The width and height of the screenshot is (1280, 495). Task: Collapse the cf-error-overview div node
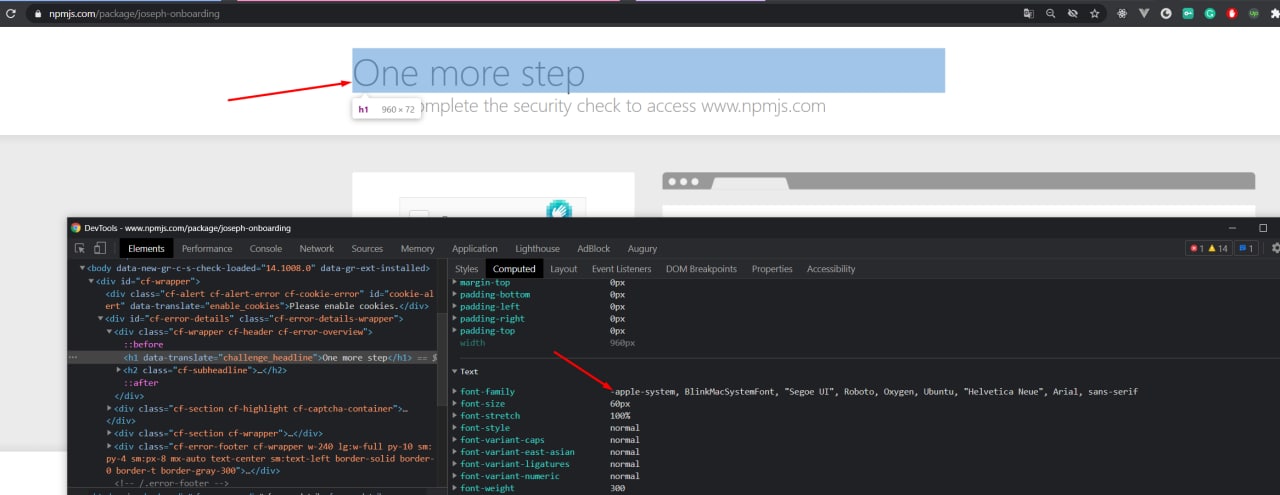pos(110,332)
